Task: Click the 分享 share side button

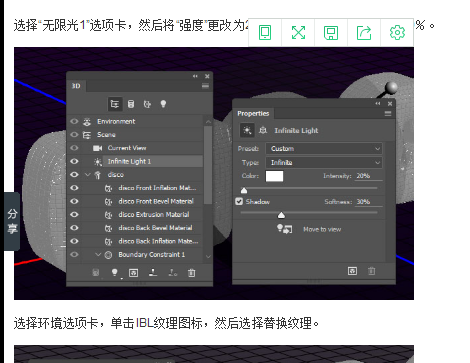Action: pos(12,221)
